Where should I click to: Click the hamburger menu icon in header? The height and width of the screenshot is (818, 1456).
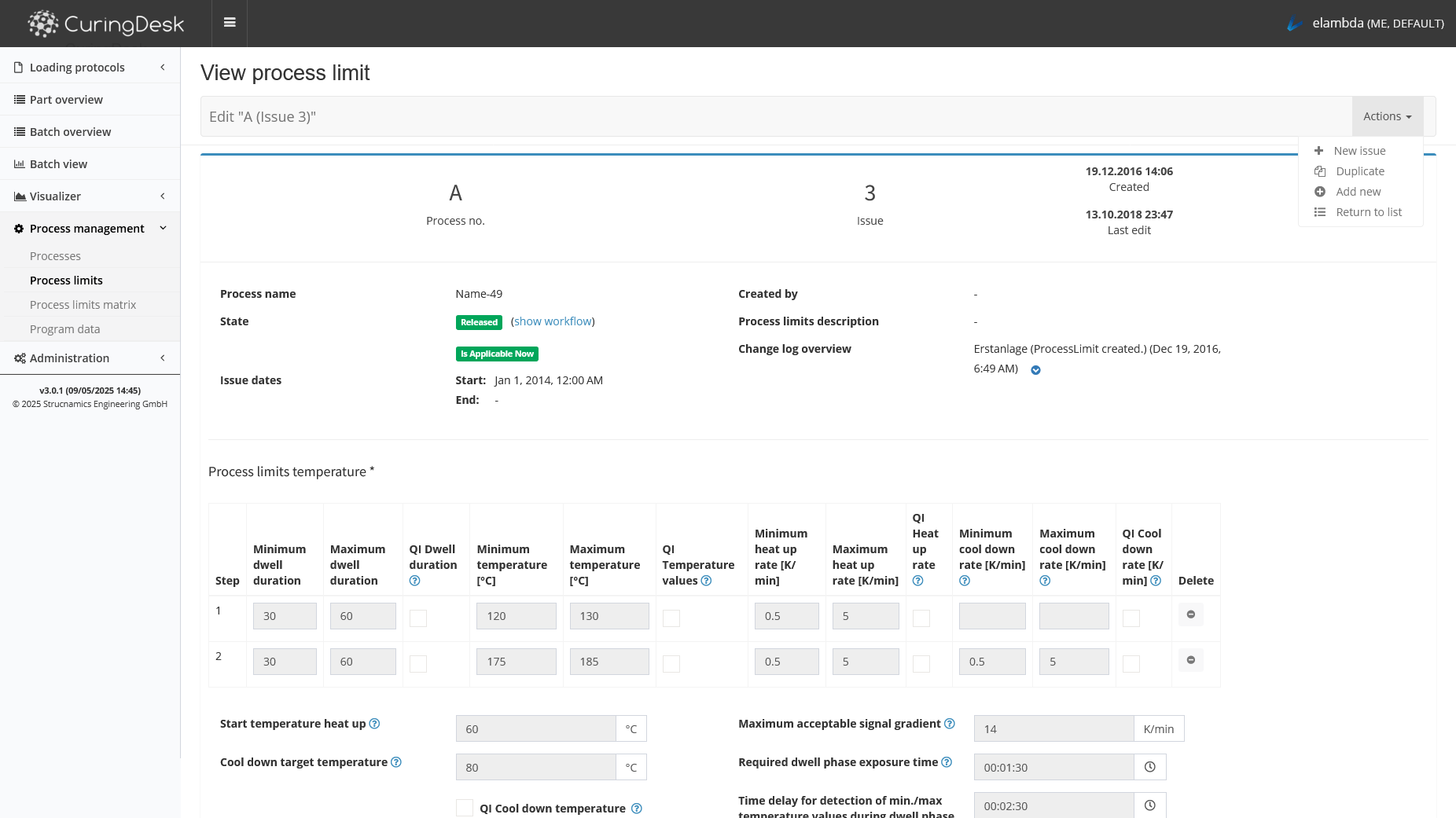click(x=230, y=23)
